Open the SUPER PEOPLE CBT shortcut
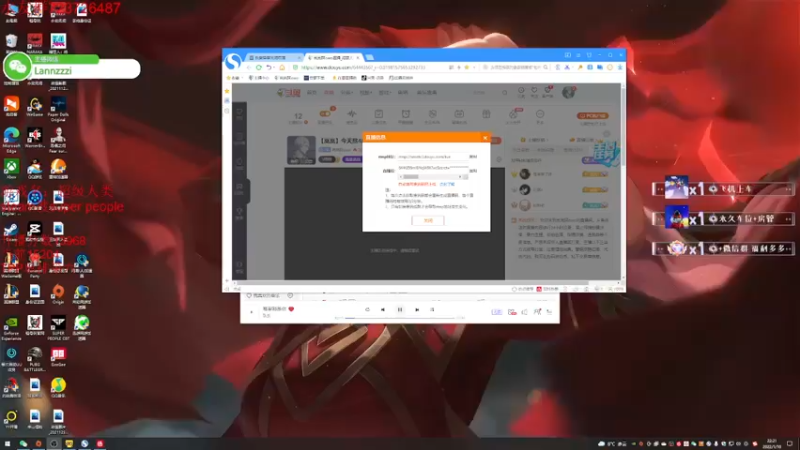This screenshot has height=450, width=800. (58, 328)
